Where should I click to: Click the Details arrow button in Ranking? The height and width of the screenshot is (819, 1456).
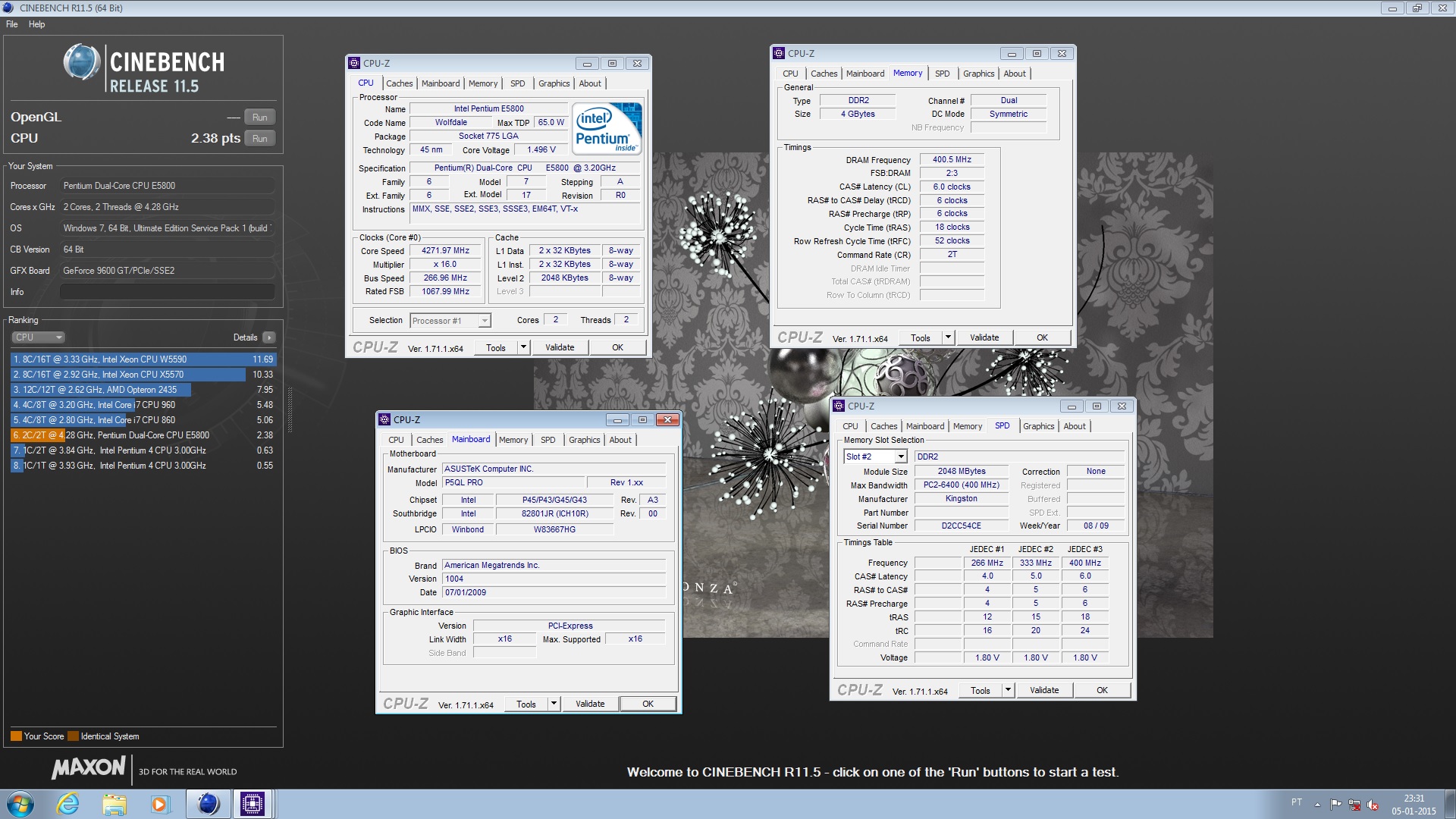click(x=269, y=337)
